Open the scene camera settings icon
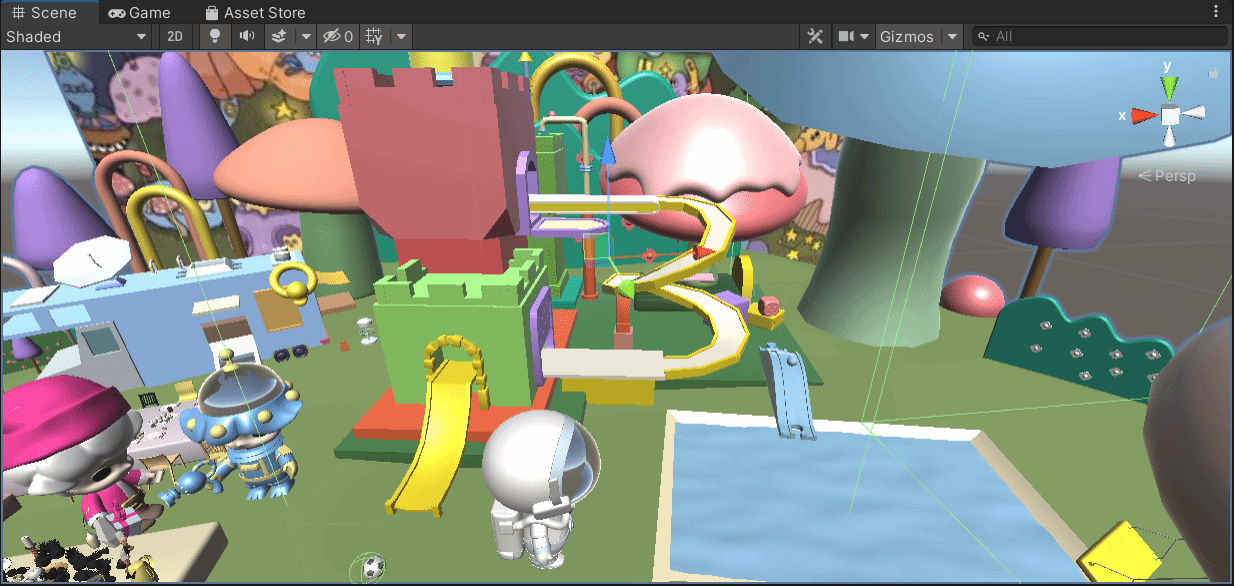The height and width of the screenshot is (586, 1234). (x=847, y=37)
